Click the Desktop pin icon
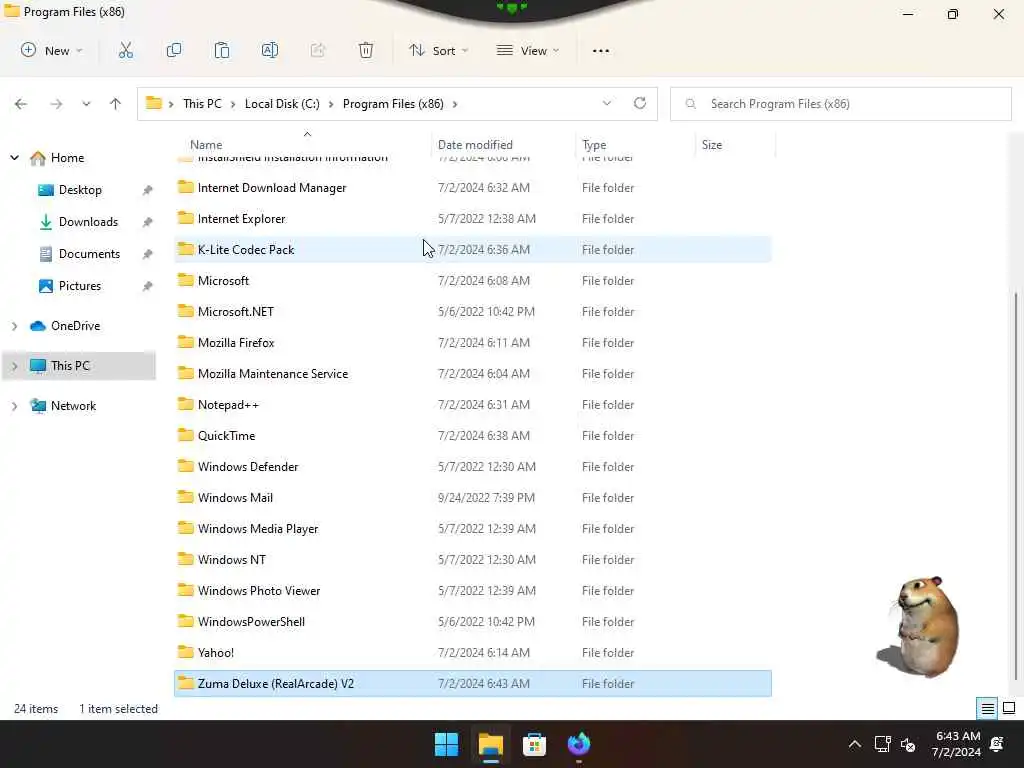The height and width of the screenshot is (768, 1024). [x=148, y=190]
